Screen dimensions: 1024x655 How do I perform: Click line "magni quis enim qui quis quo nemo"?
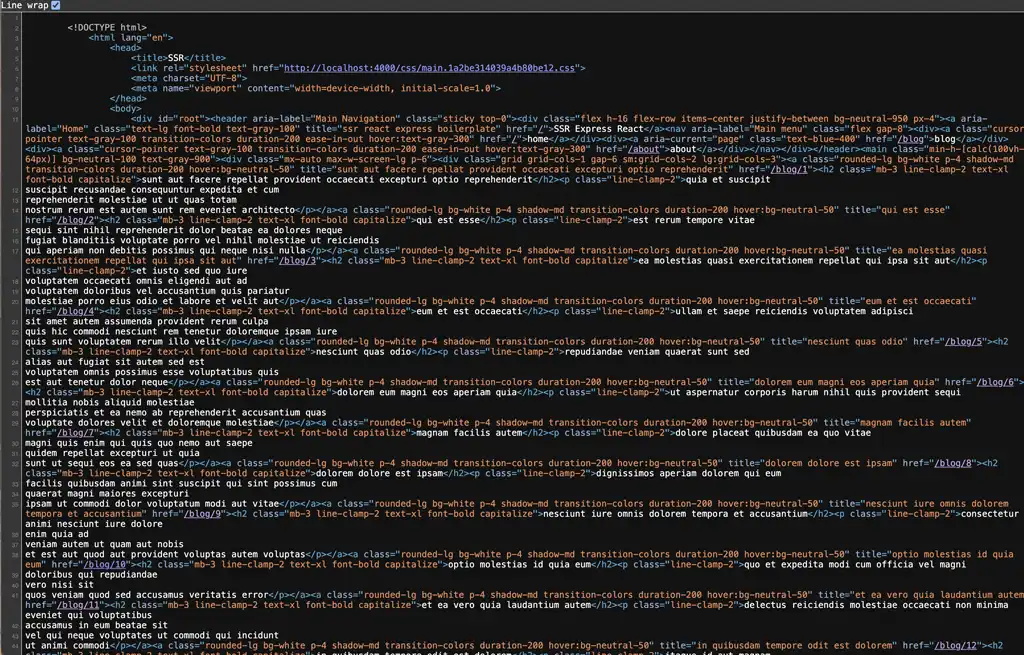[139, 443]
